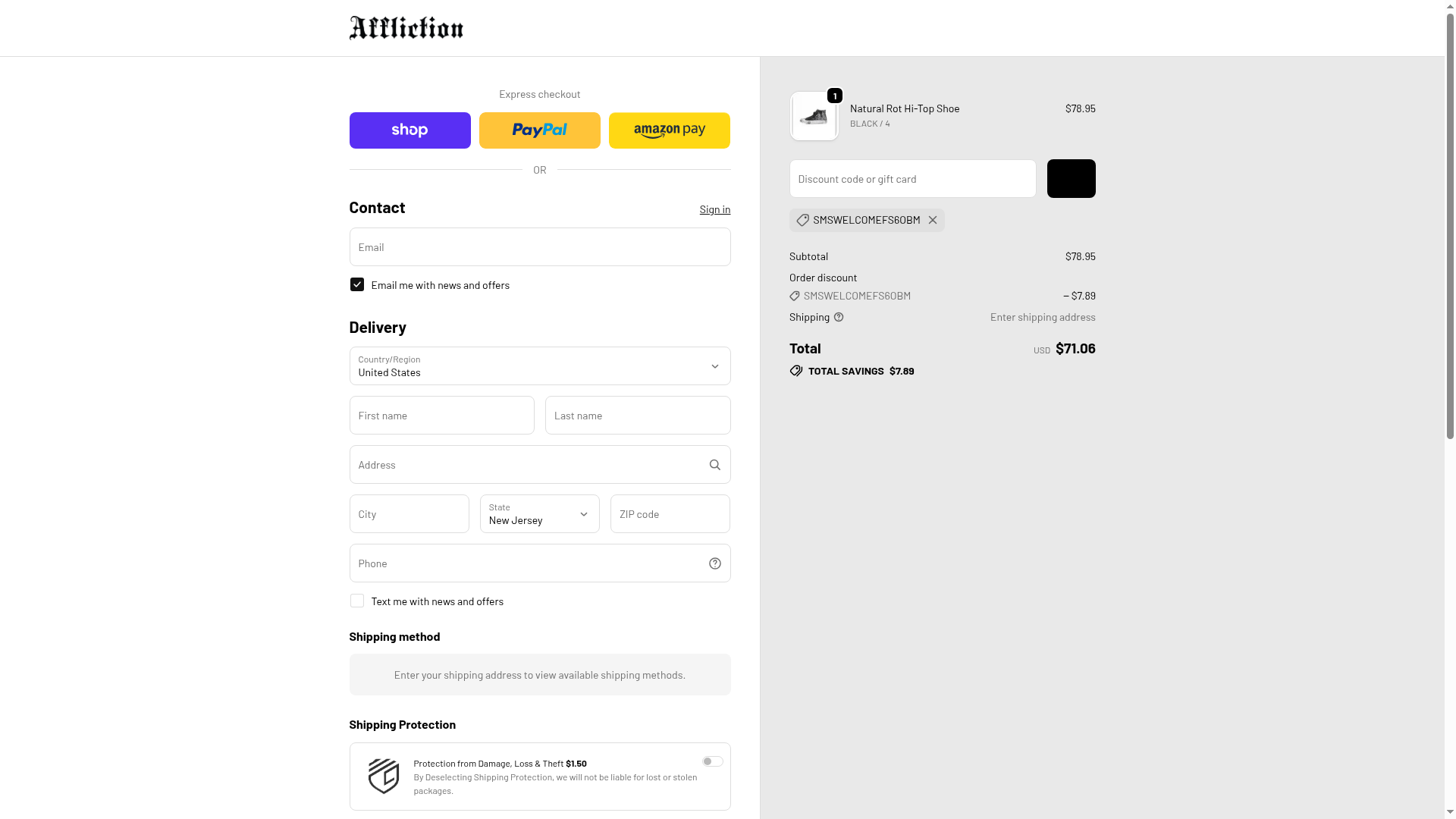The width and height of the screenshot is (1456, 819).
Task: Click the phone field help icon
Action: [714, 563]
